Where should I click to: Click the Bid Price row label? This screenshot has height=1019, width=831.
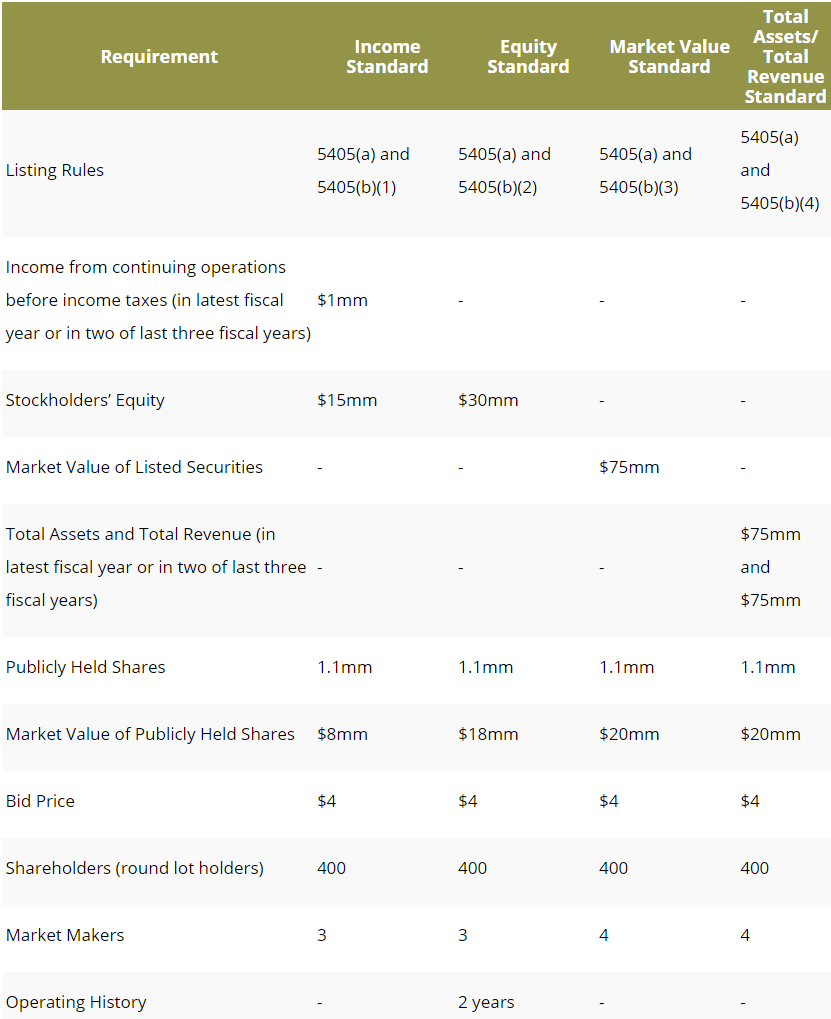(x=40, y=801)
